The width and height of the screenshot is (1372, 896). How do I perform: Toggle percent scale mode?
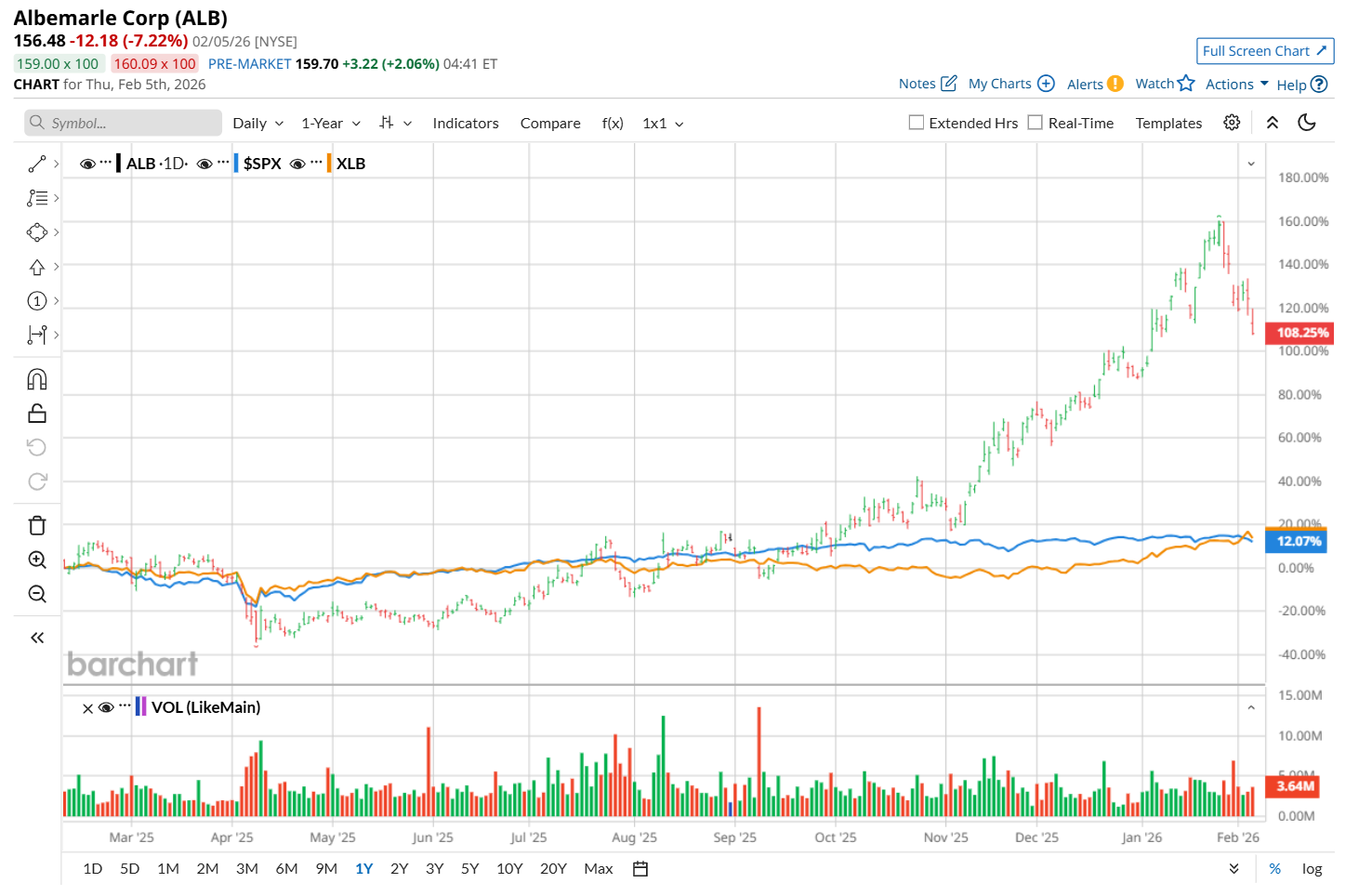click(x=1274, y=869)
